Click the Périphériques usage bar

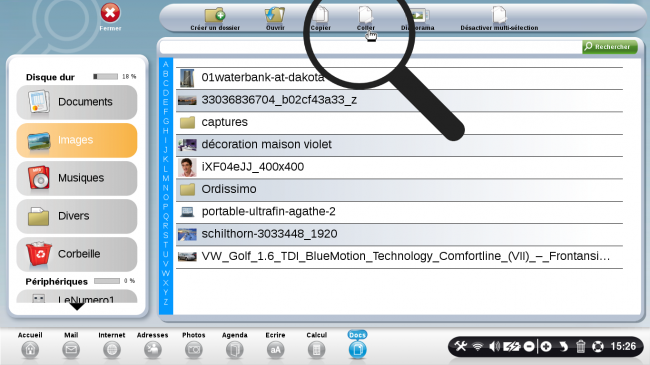107,281
